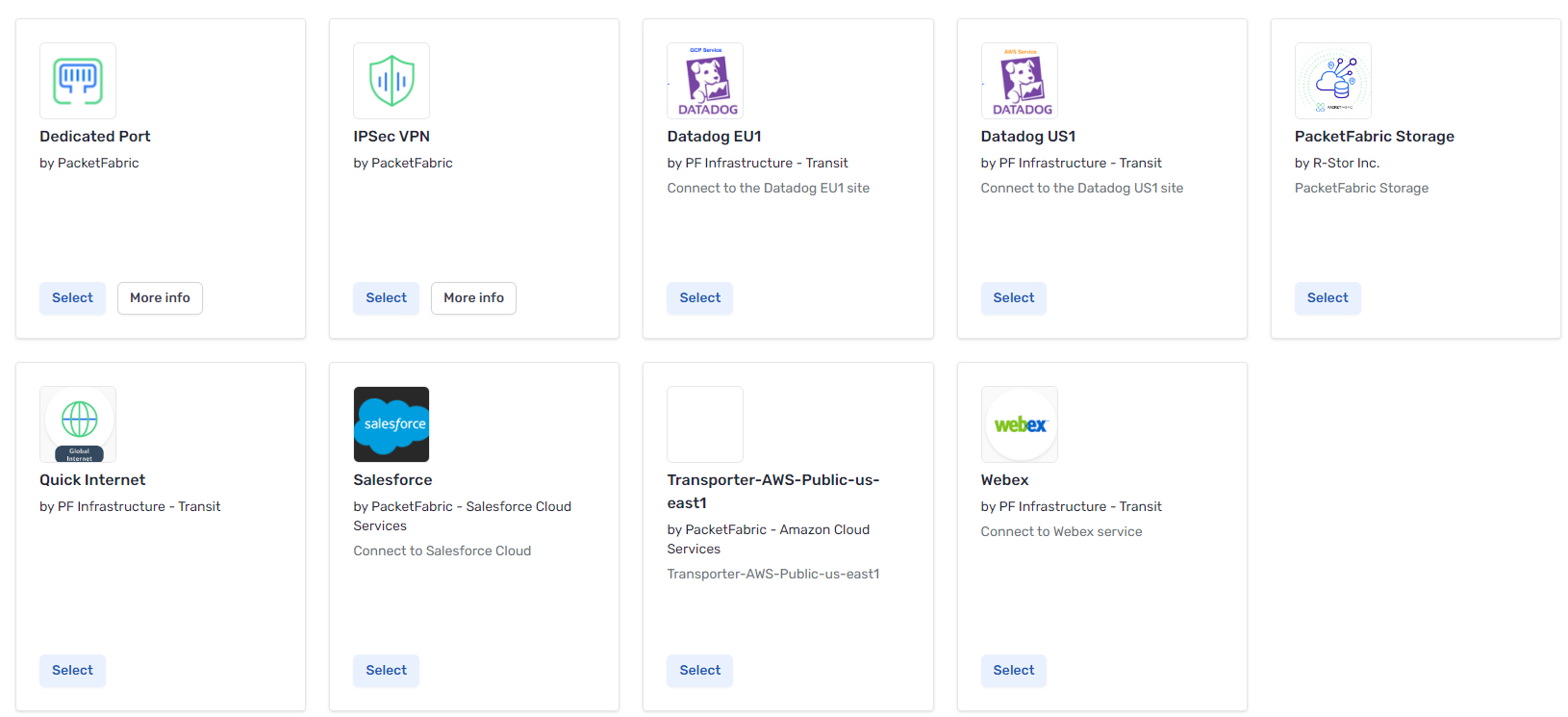The image size is (1568, 717).
Task: Click the IPSec VPN shield icon
Action: pyautogui.click(x=392, y=81)
